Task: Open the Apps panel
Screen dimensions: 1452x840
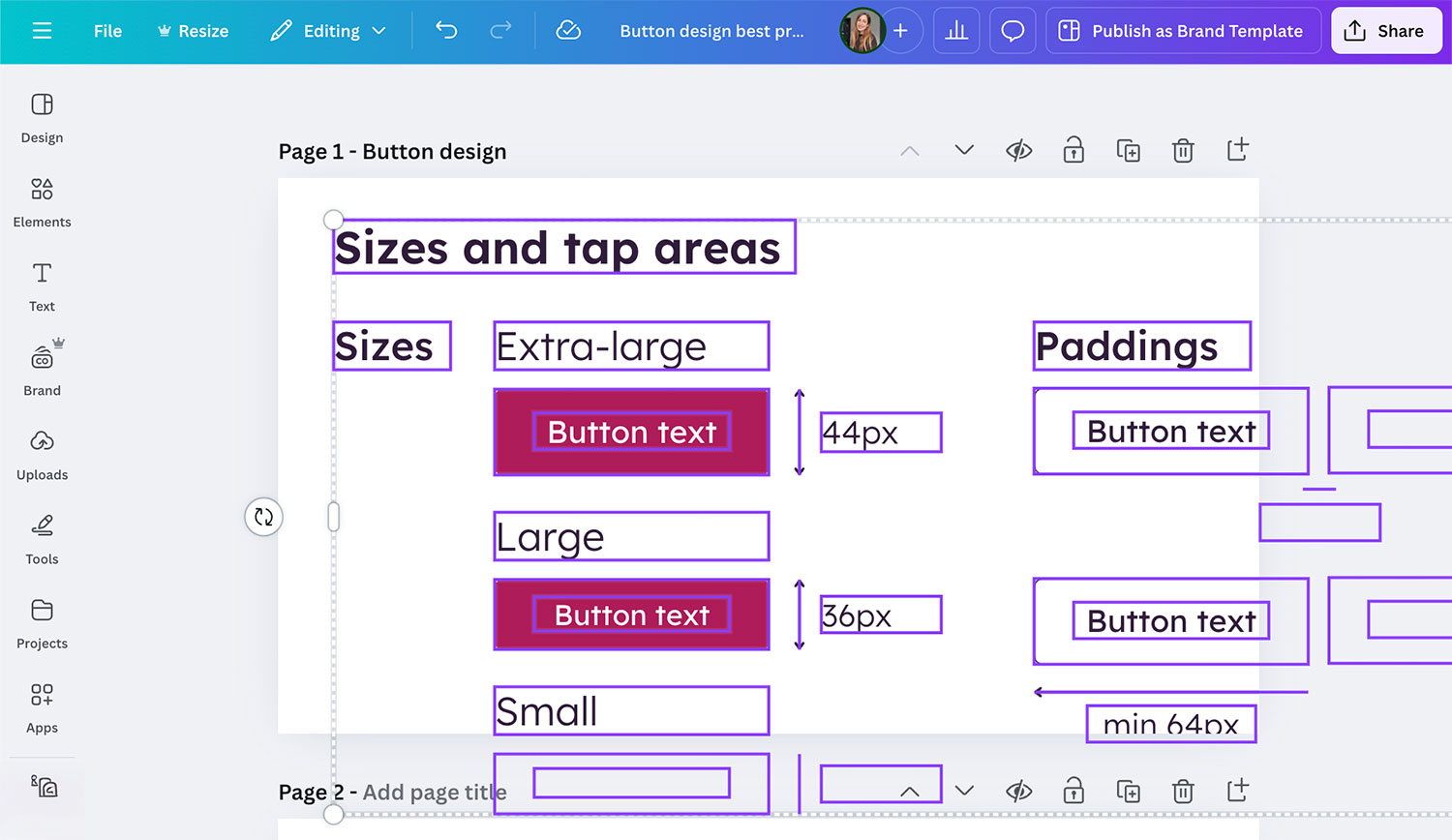Action: coord(42,707)
